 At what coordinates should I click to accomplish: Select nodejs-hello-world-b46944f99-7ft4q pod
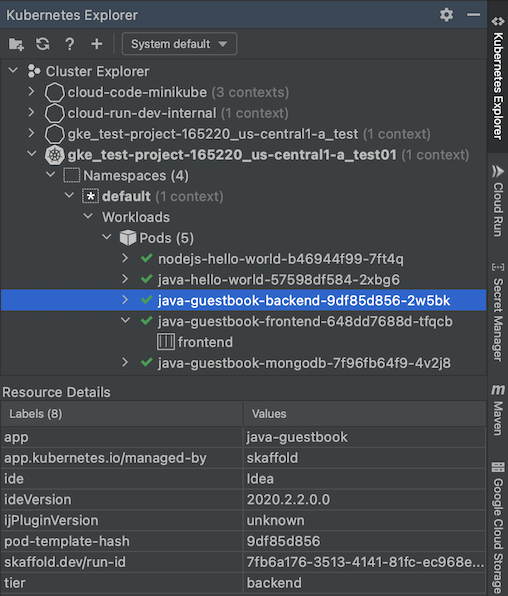pos(281,259)
